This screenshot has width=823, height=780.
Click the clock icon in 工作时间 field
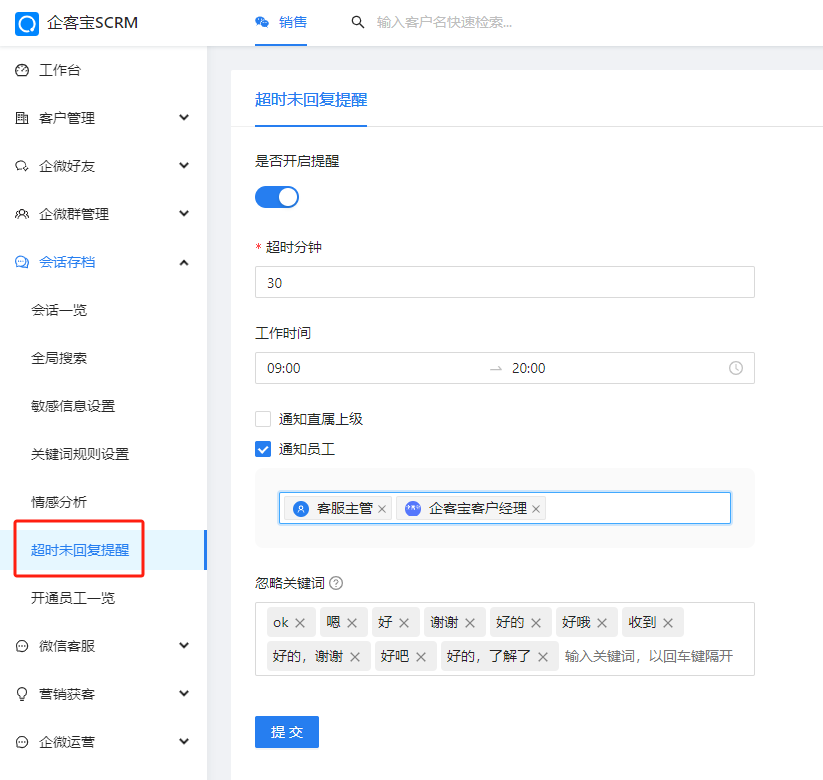[736, 368]
